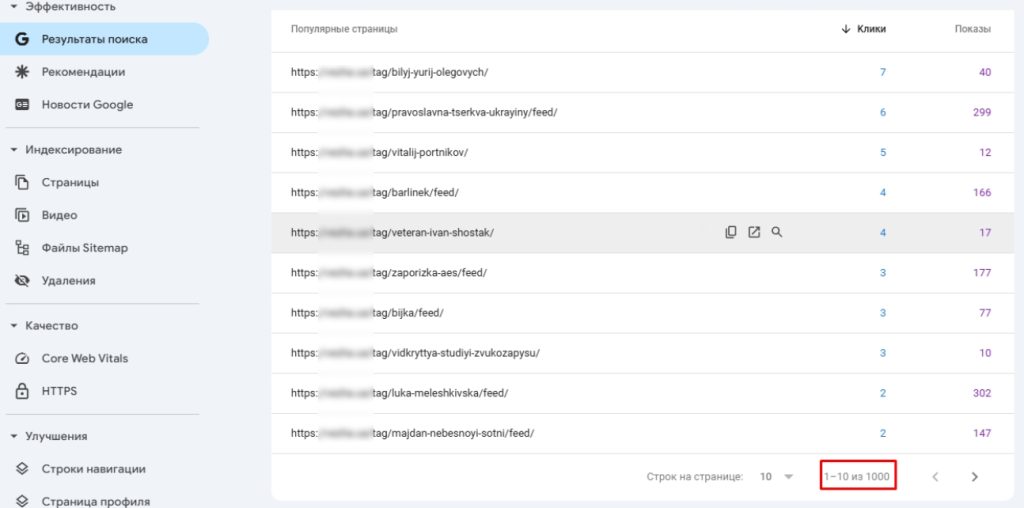This screenshot has height=508, width=1024.
Task: Select the bijka/feed row
Action: click(643, 313)
